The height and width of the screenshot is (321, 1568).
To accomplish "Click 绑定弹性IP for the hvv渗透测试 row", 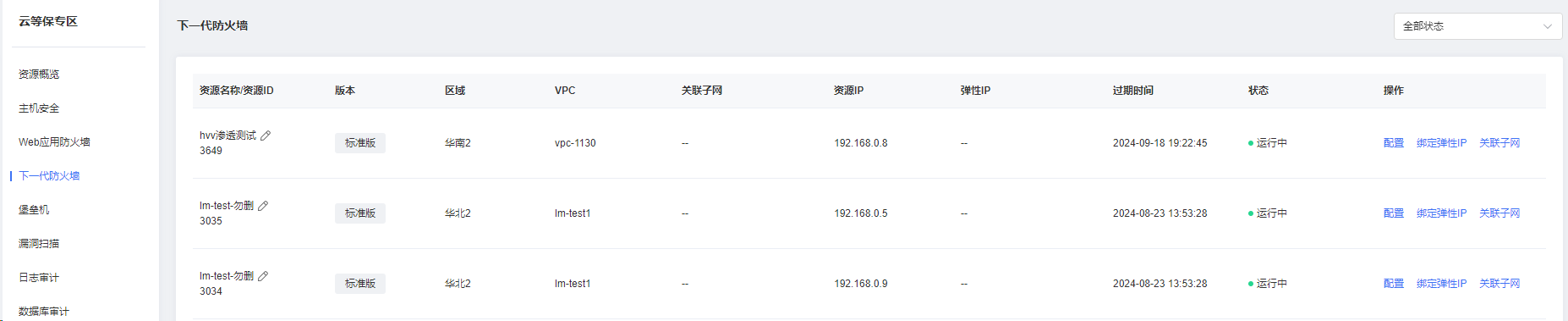I will pos(1441,143).
